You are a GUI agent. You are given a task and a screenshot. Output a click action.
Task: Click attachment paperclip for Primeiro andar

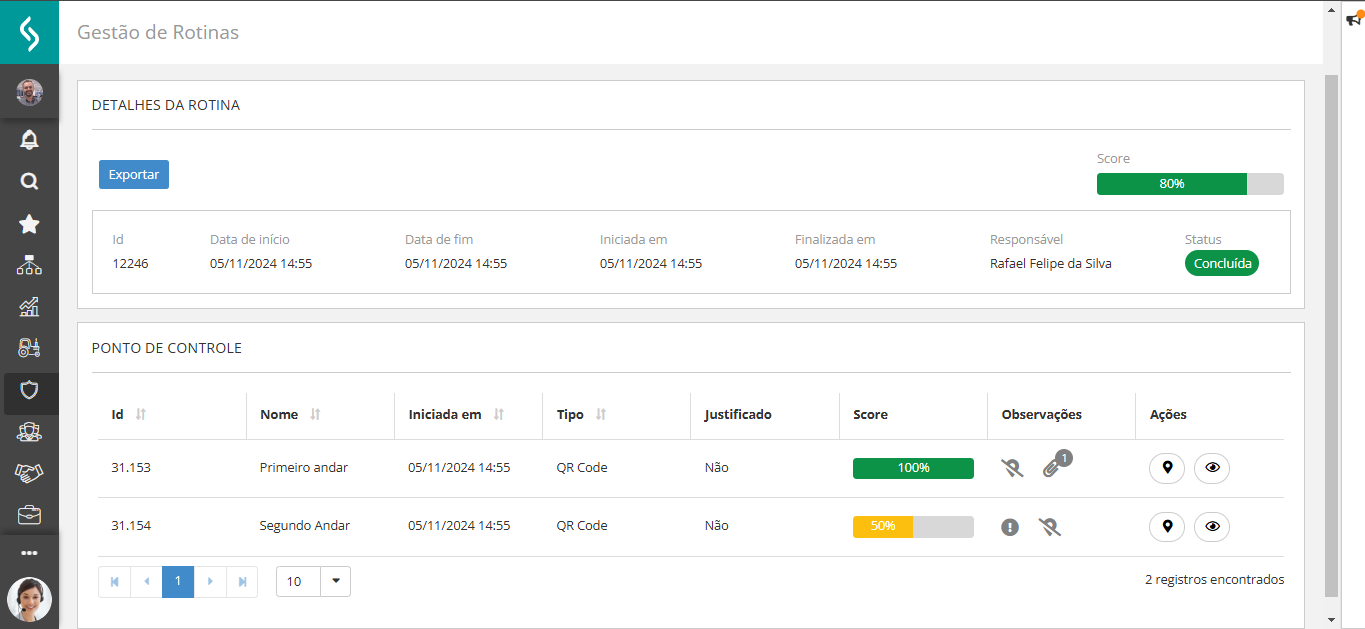point(1051,467)
